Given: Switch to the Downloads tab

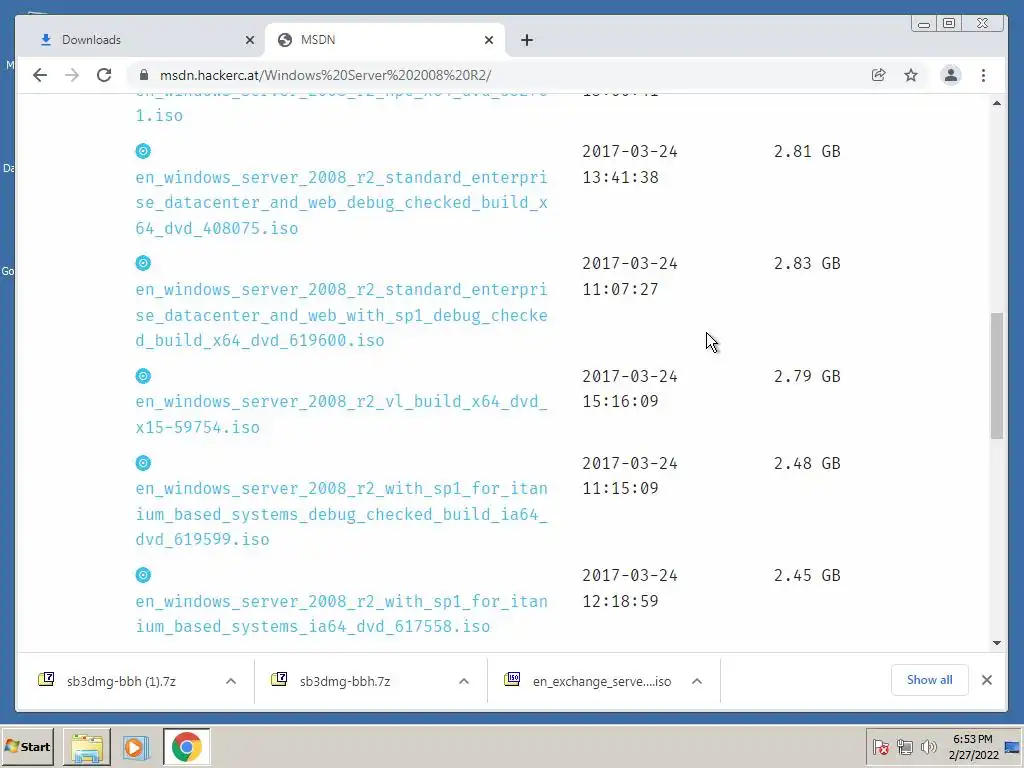Looking at the screenshot, I should (144, 40).
